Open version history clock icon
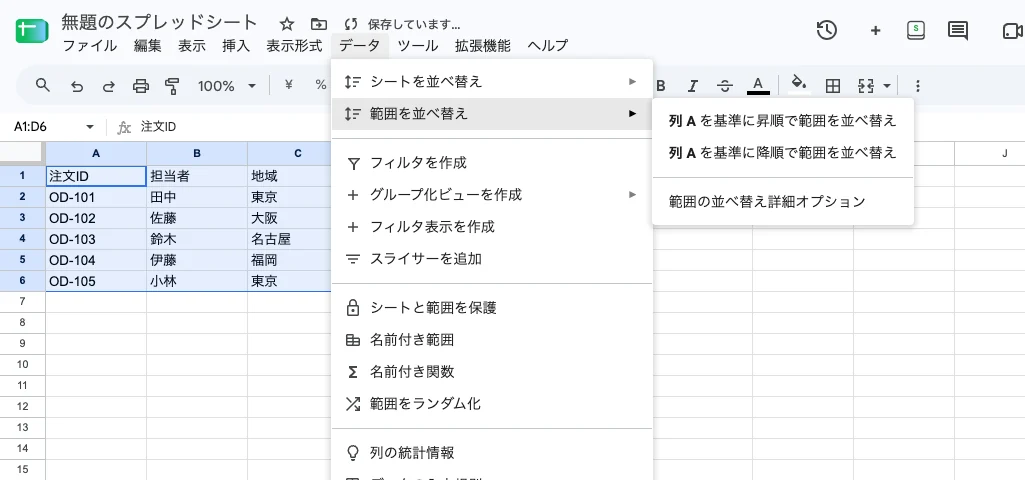 (x=827, y=30)
